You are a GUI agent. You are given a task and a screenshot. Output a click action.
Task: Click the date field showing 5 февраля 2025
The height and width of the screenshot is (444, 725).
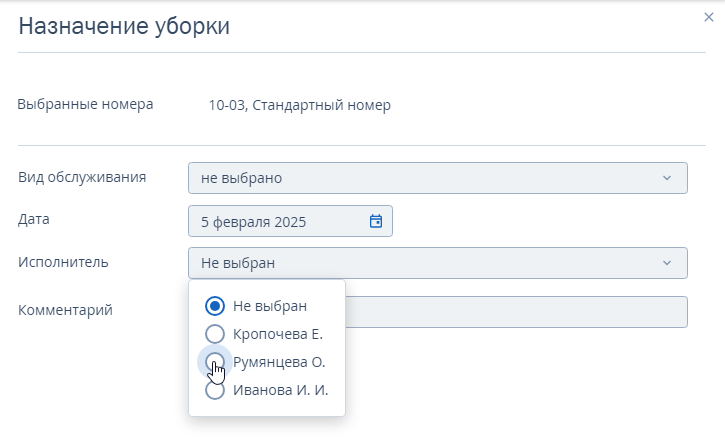coord(290,221)
